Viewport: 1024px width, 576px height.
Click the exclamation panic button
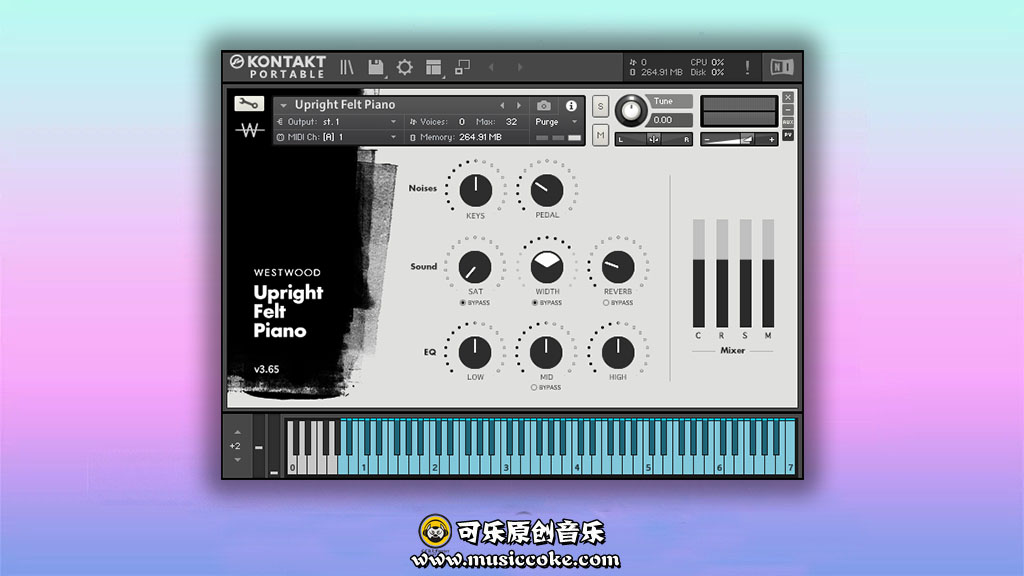point(747,67)
